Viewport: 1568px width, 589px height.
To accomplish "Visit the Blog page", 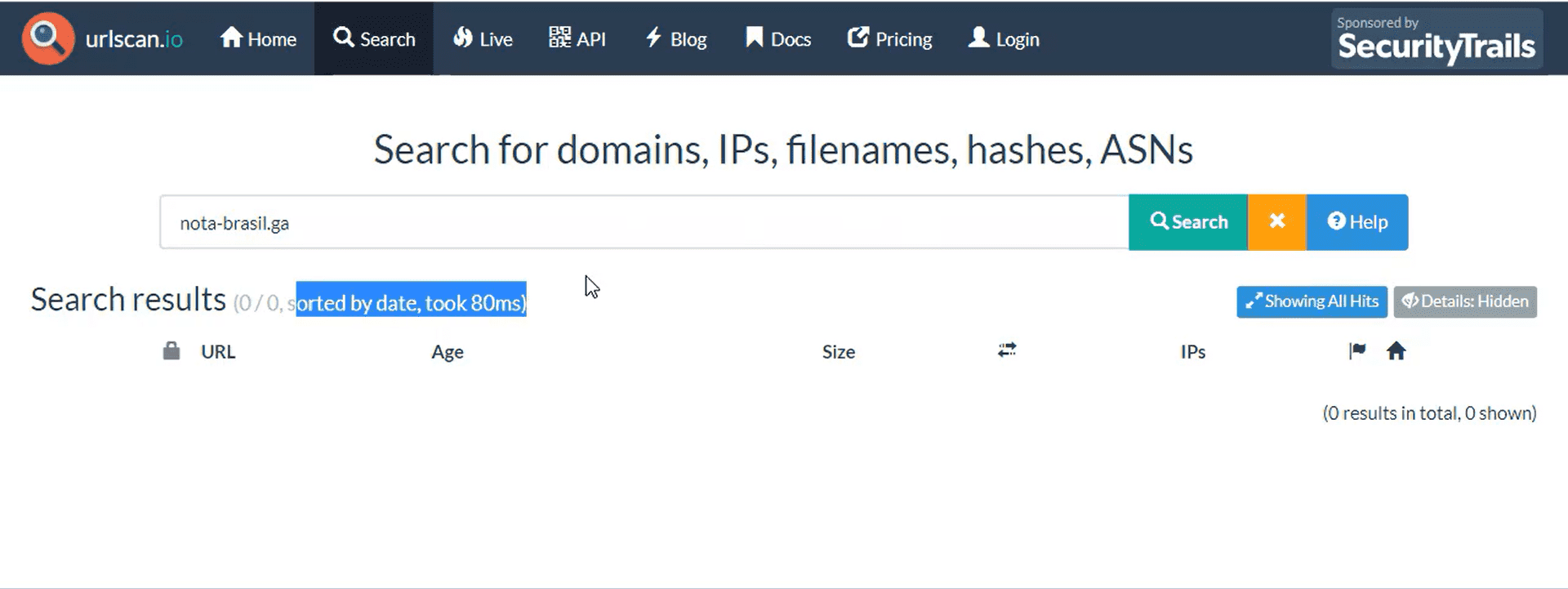I will 675,39.
